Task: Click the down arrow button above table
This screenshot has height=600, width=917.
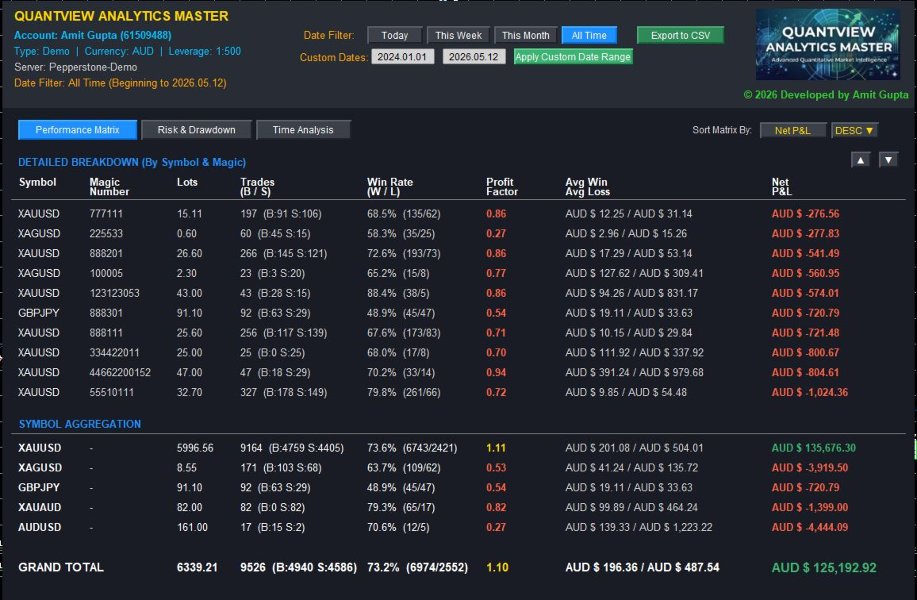Action: pos(888,160)
